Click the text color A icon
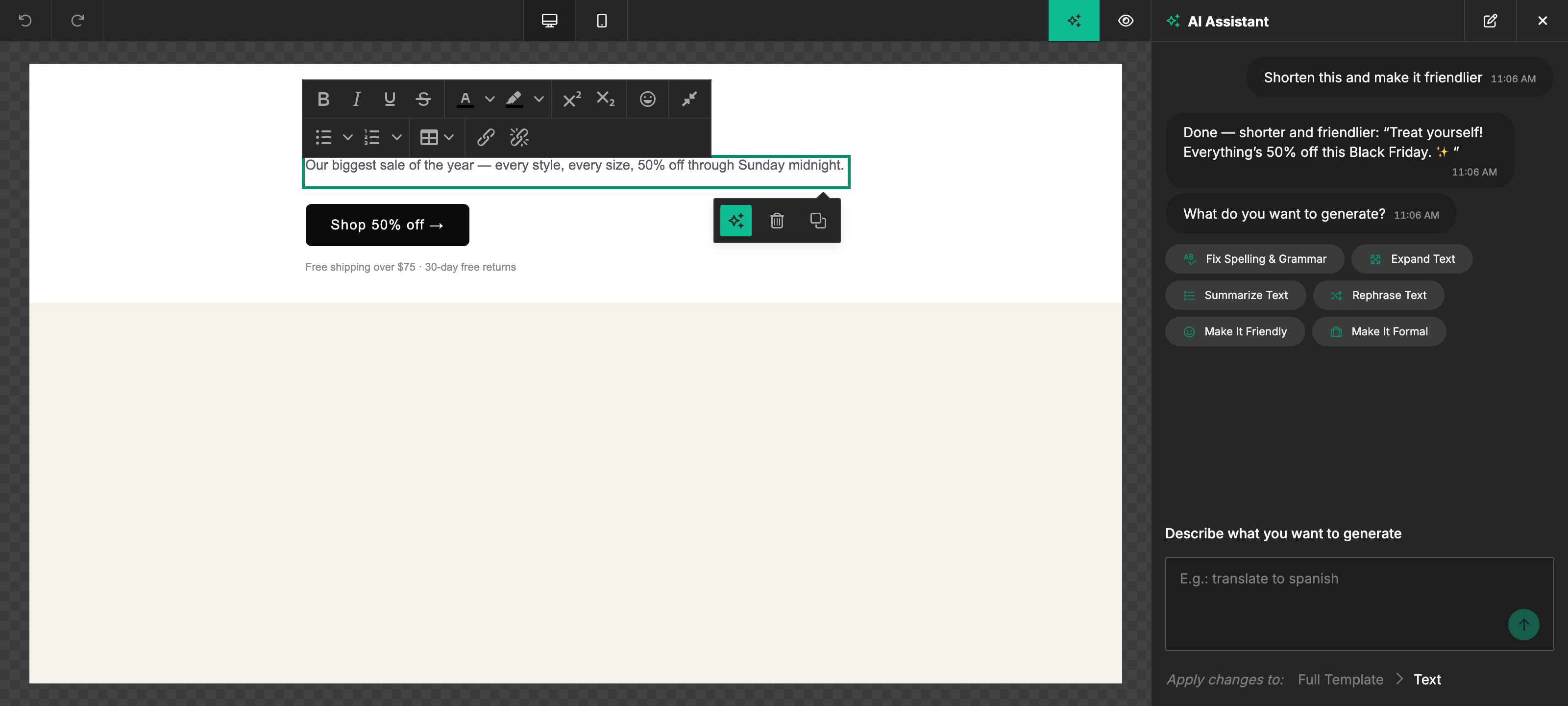This screenshot has height=706, width=1568. coord(465,99)
